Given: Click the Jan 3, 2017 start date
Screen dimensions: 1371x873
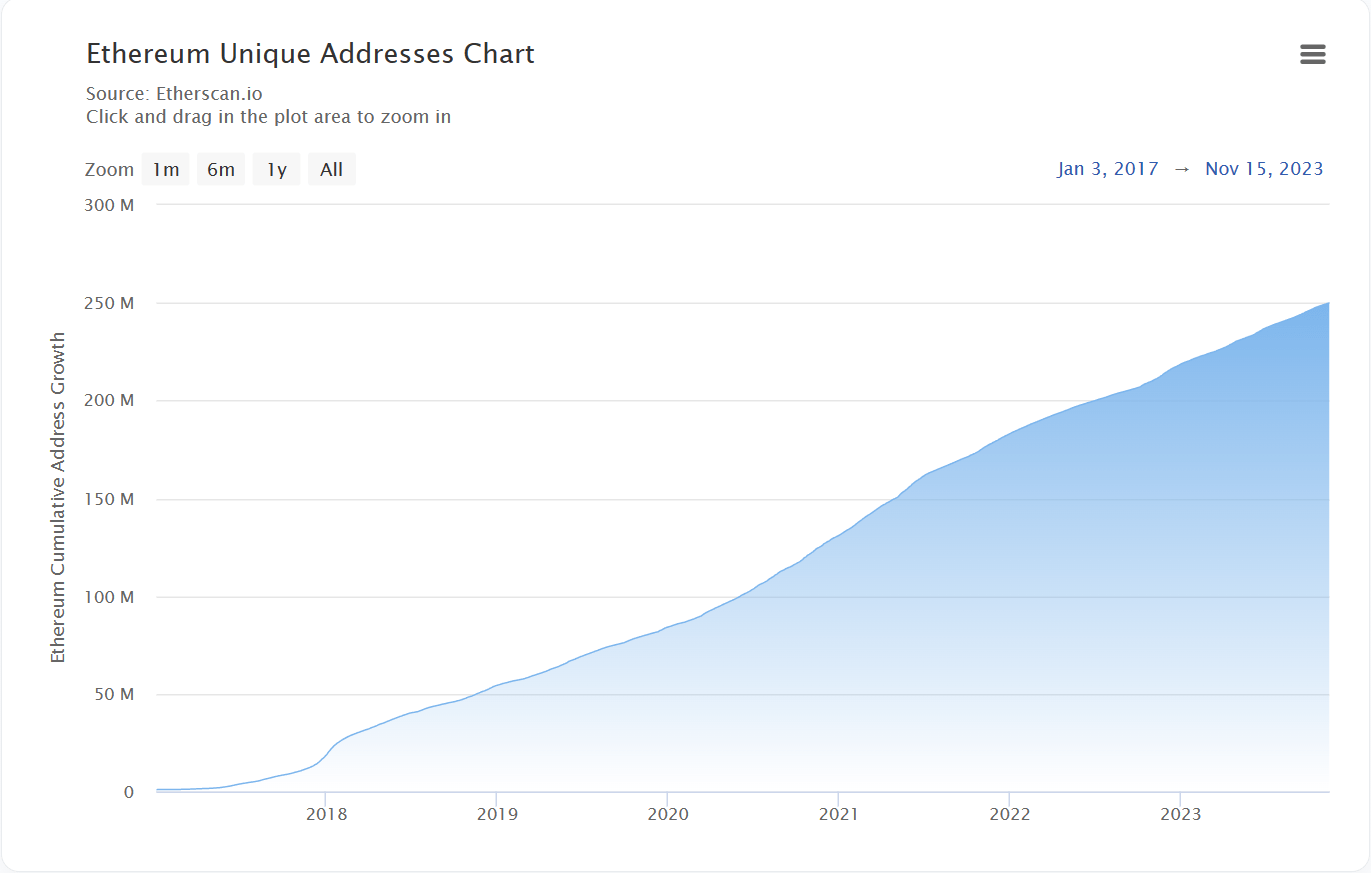Looking at the screenshot, I should pyautogui.click(x=1108, y=169).
